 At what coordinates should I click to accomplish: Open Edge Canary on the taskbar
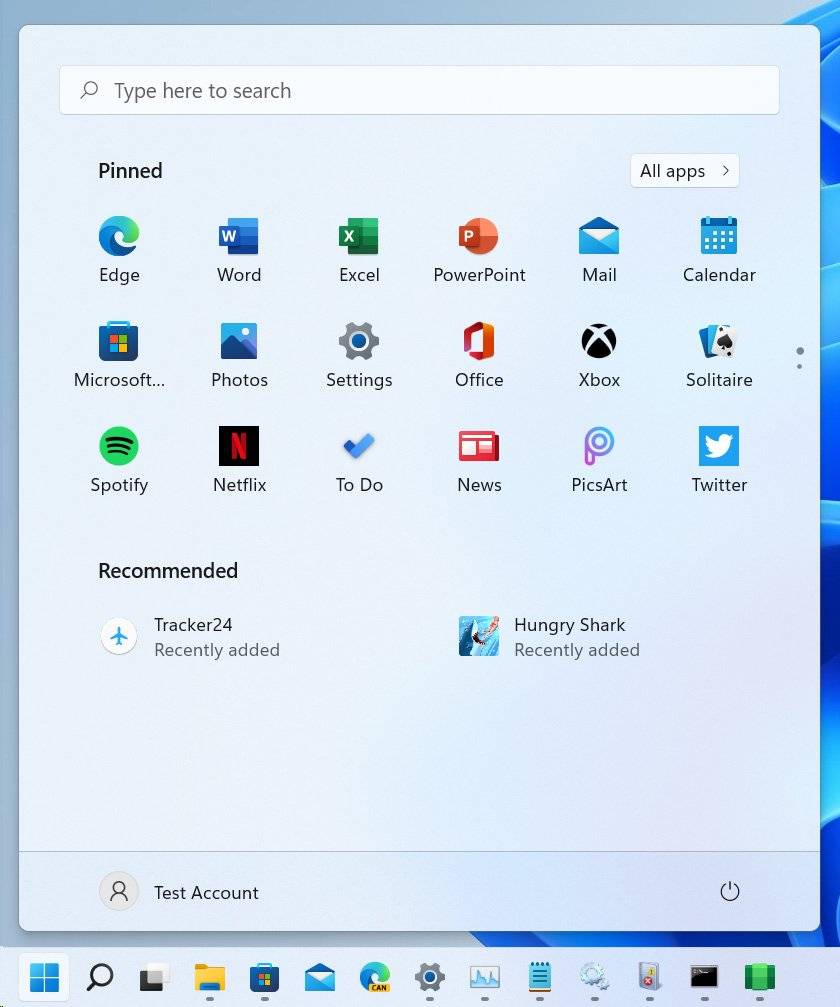point(374,977)
